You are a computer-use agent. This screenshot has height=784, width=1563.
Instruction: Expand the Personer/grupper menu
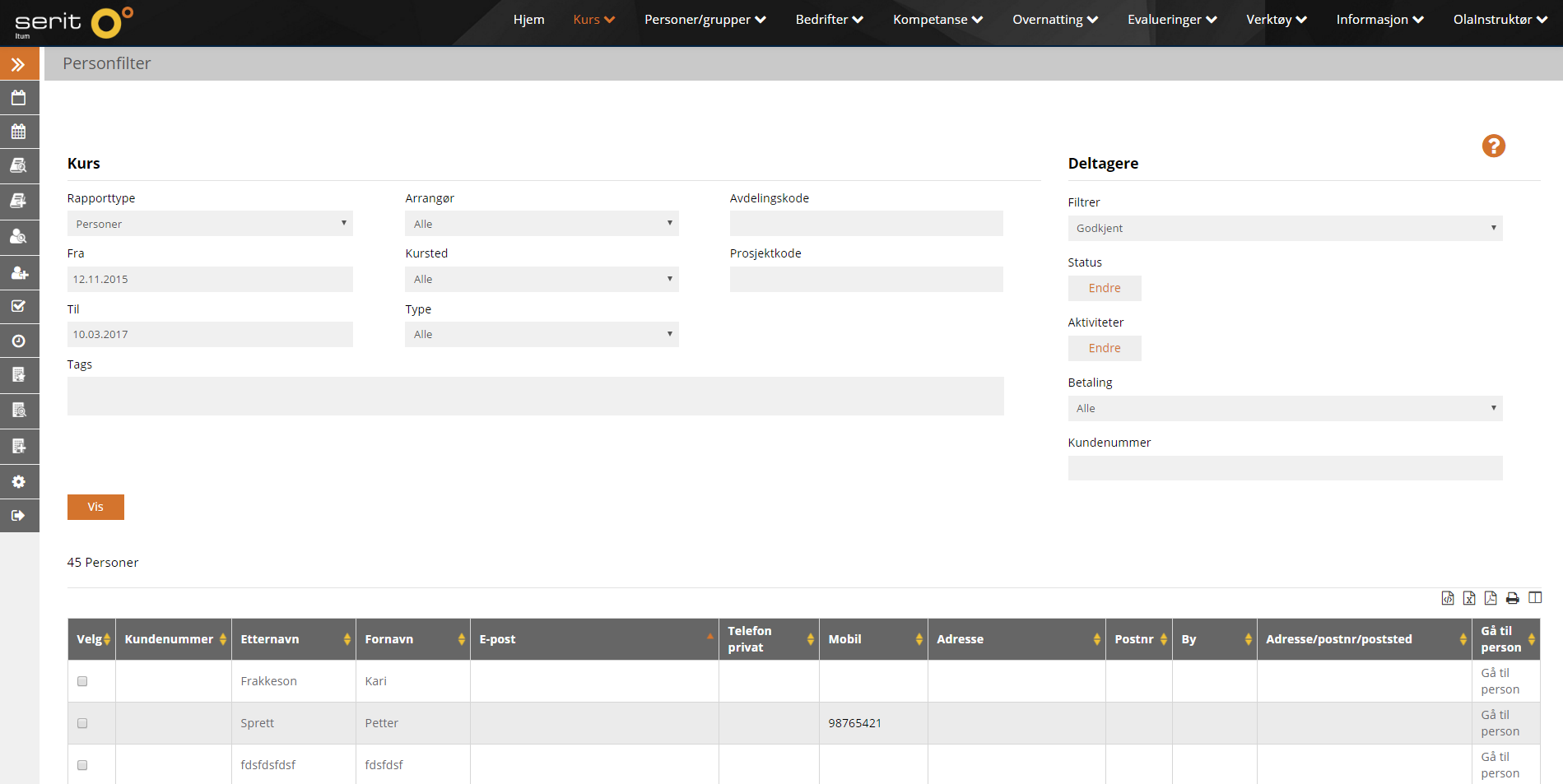pos(705,20)
